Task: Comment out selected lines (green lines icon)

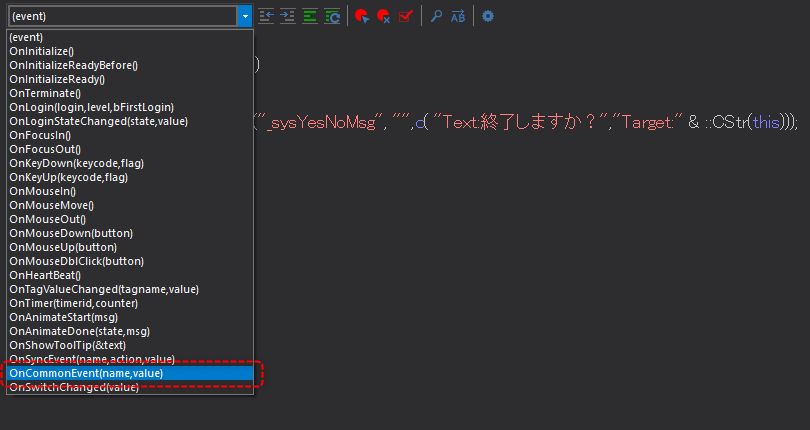Action: [309, 17]
